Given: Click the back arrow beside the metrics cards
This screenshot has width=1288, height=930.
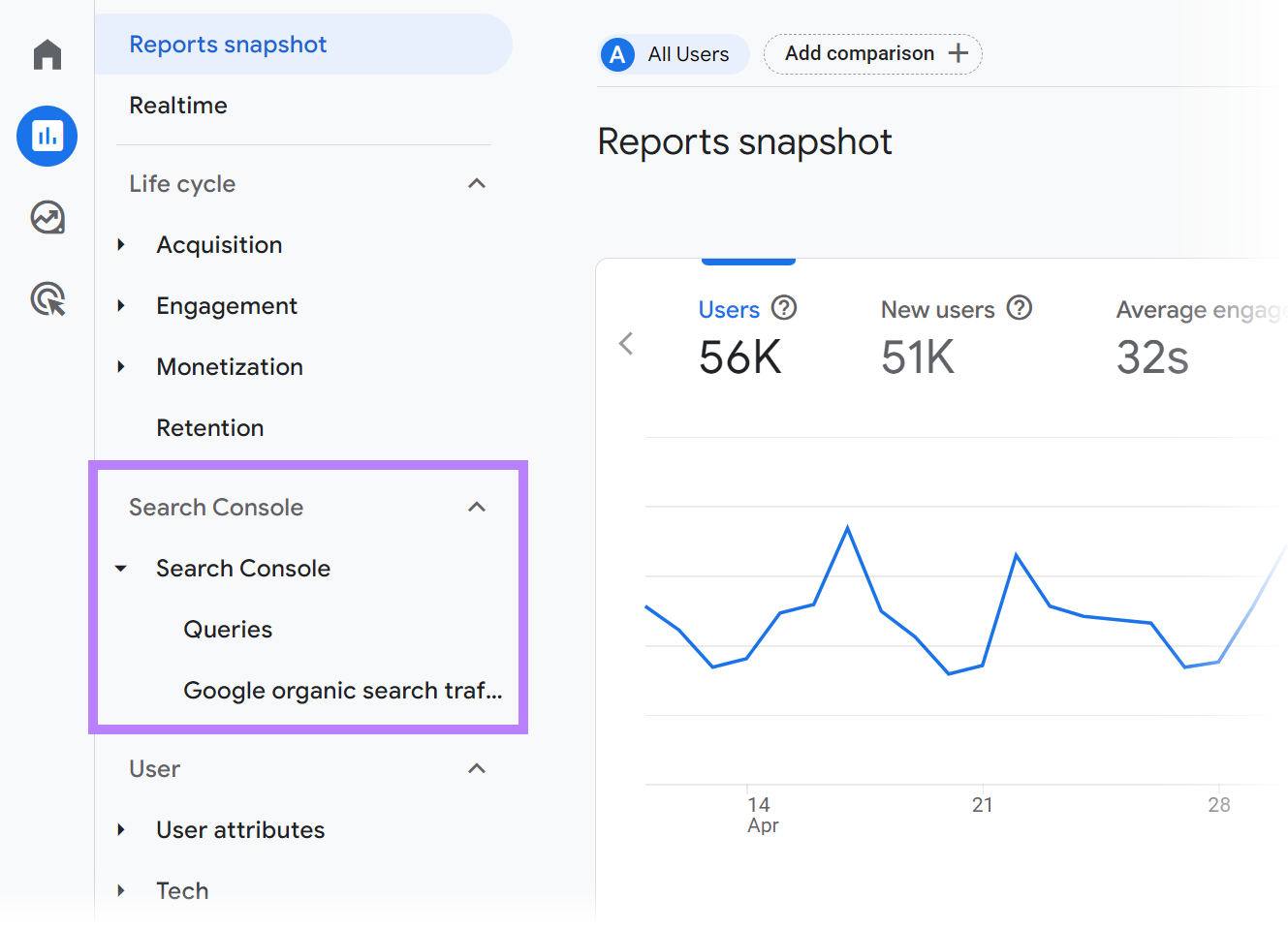Looking at the screenshot, I should (x=626, y=343).
